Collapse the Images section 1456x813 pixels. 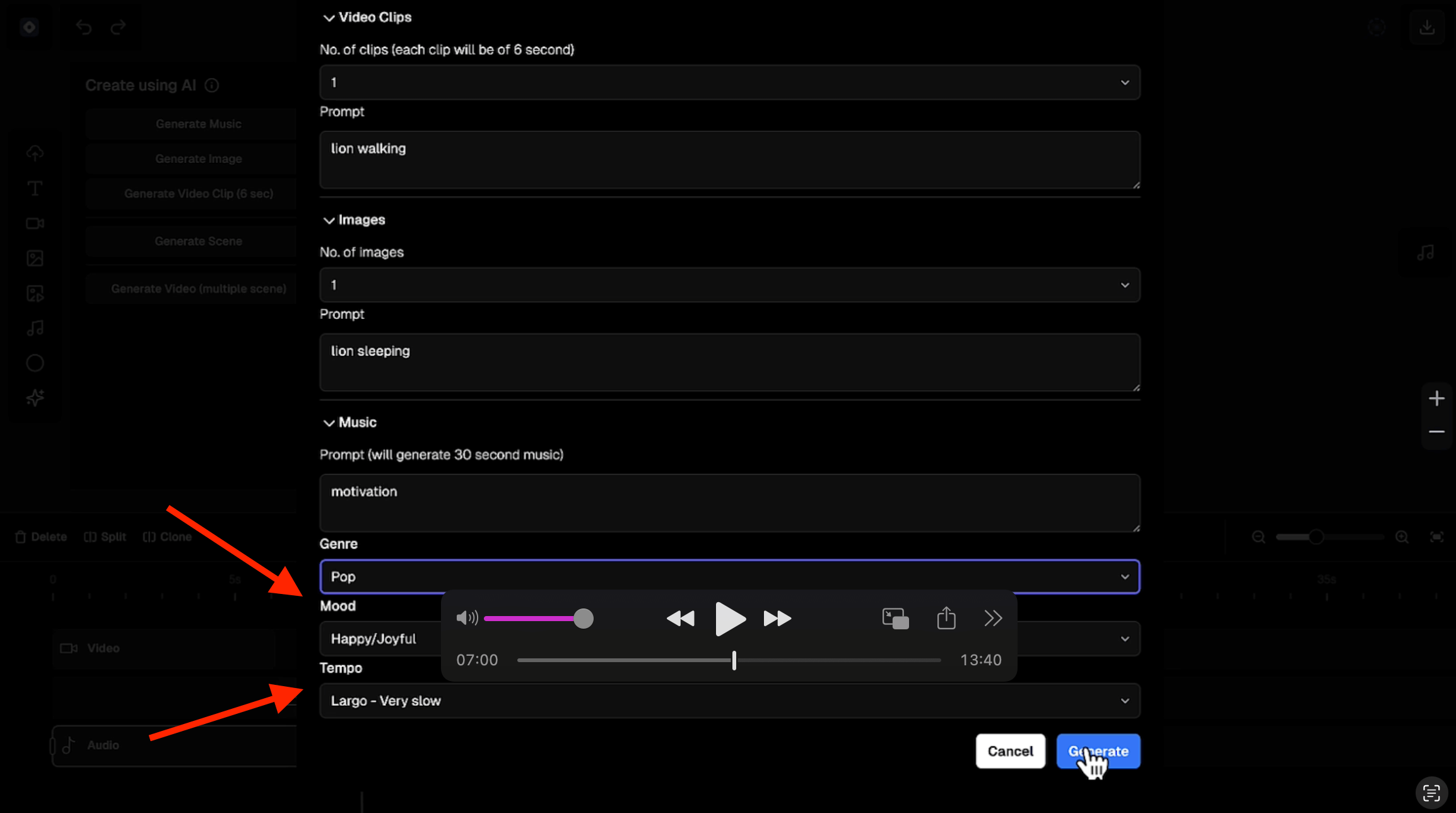[x=329, y=220]
